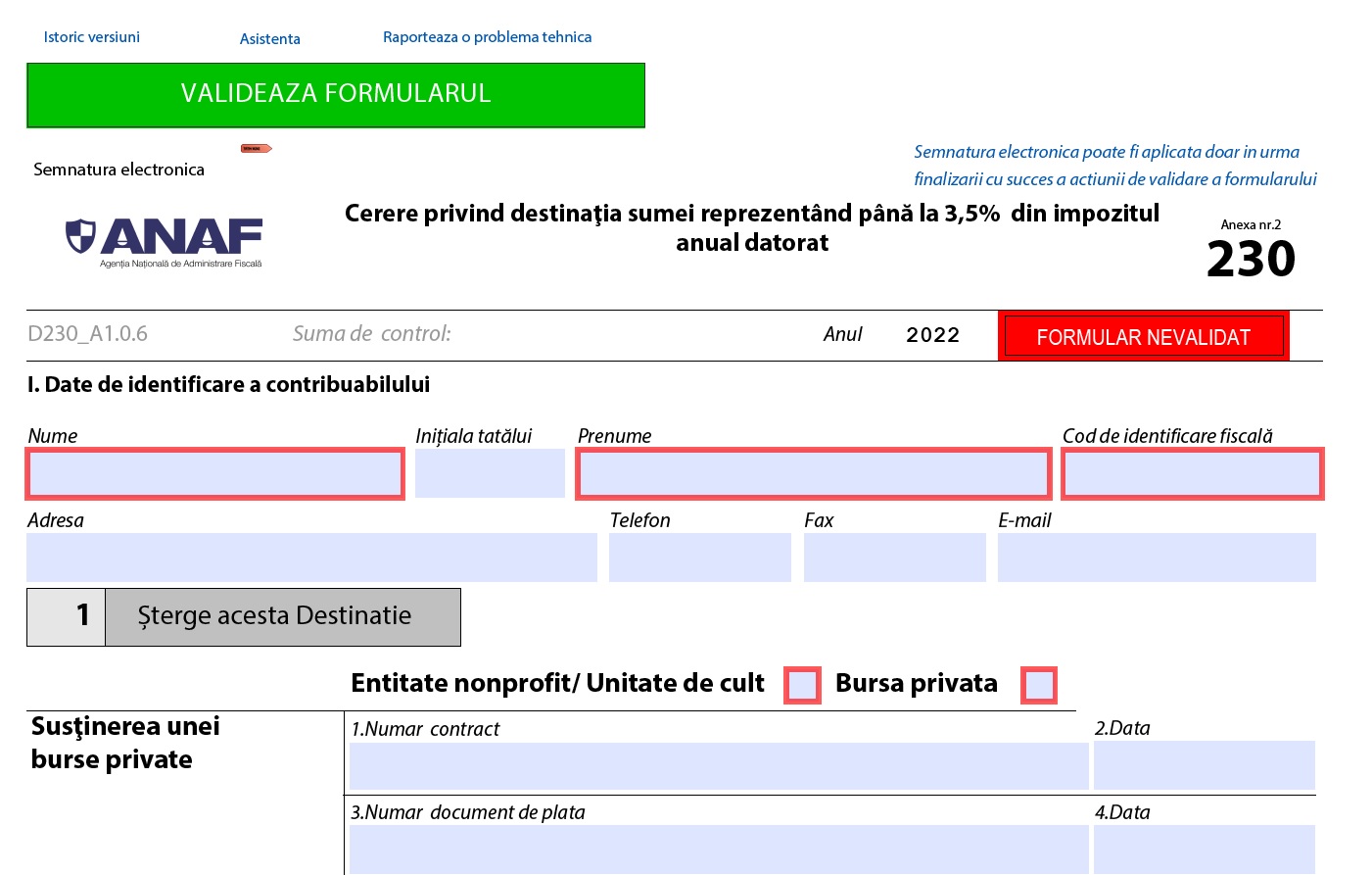Click into the Prenume field
The width and height of the screenshot is (1372, 875).
tap(813, 474)
